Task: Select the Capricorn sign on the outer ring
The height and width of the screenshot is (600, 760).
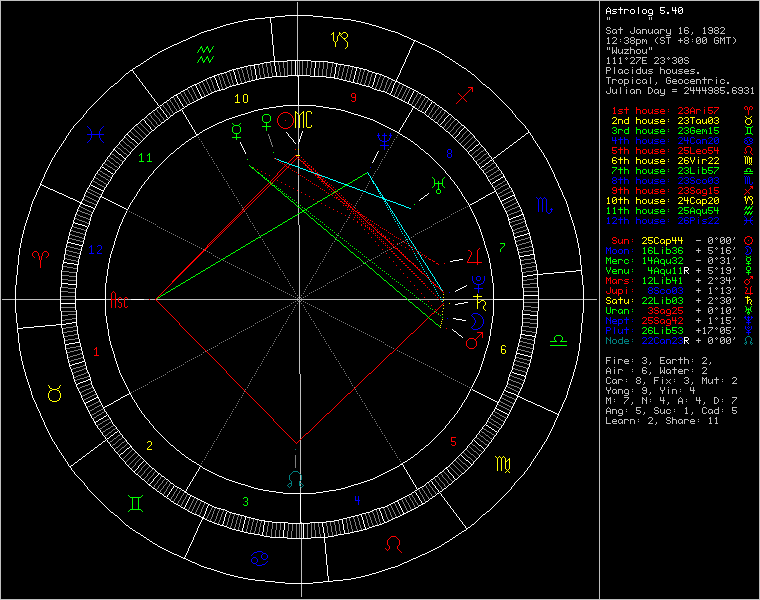Action: coord(341,41)
